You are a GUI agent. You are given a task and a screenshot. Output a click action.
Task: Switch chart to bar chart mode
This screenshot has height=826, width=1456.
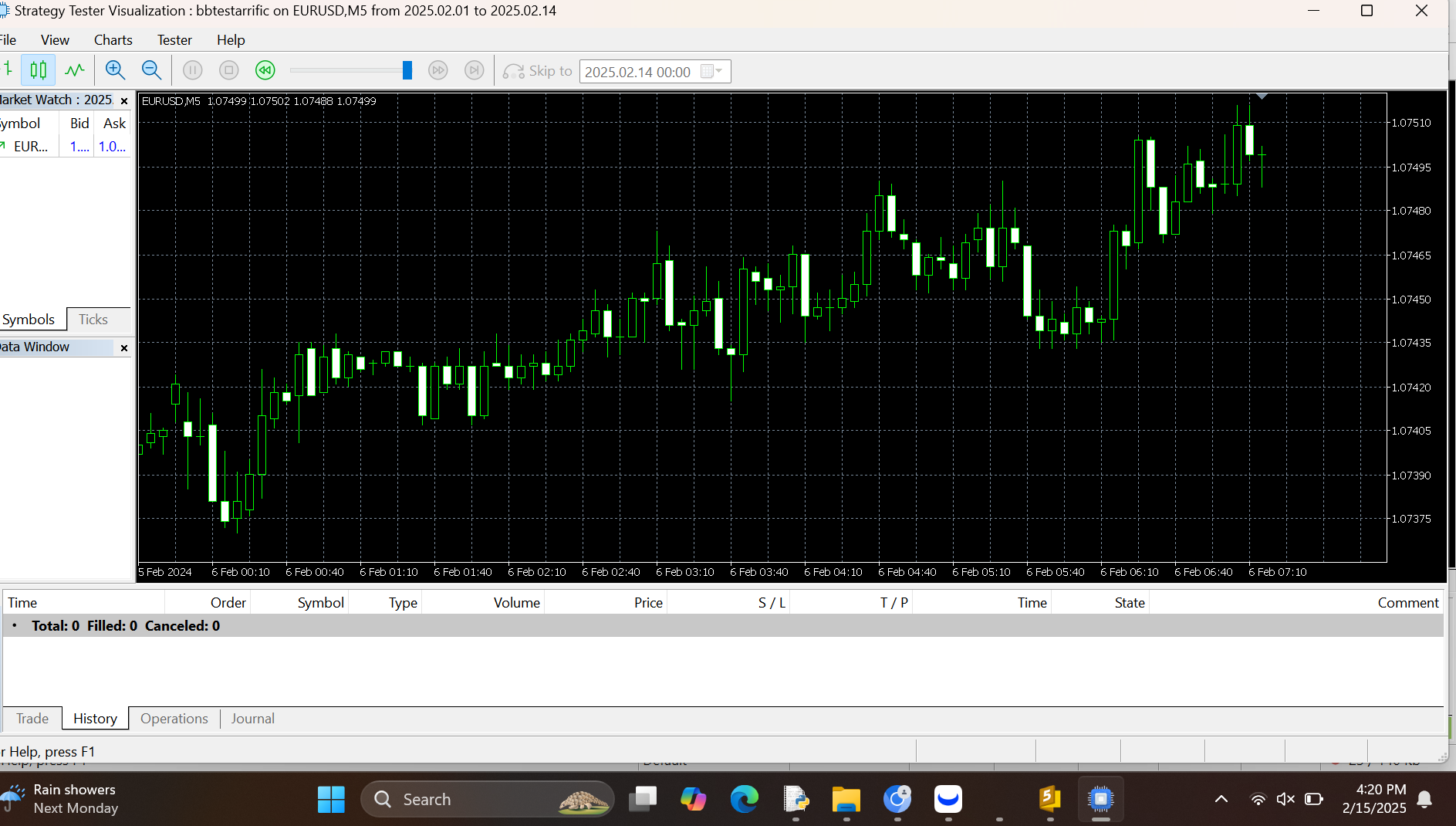click(x=8, y=70)
